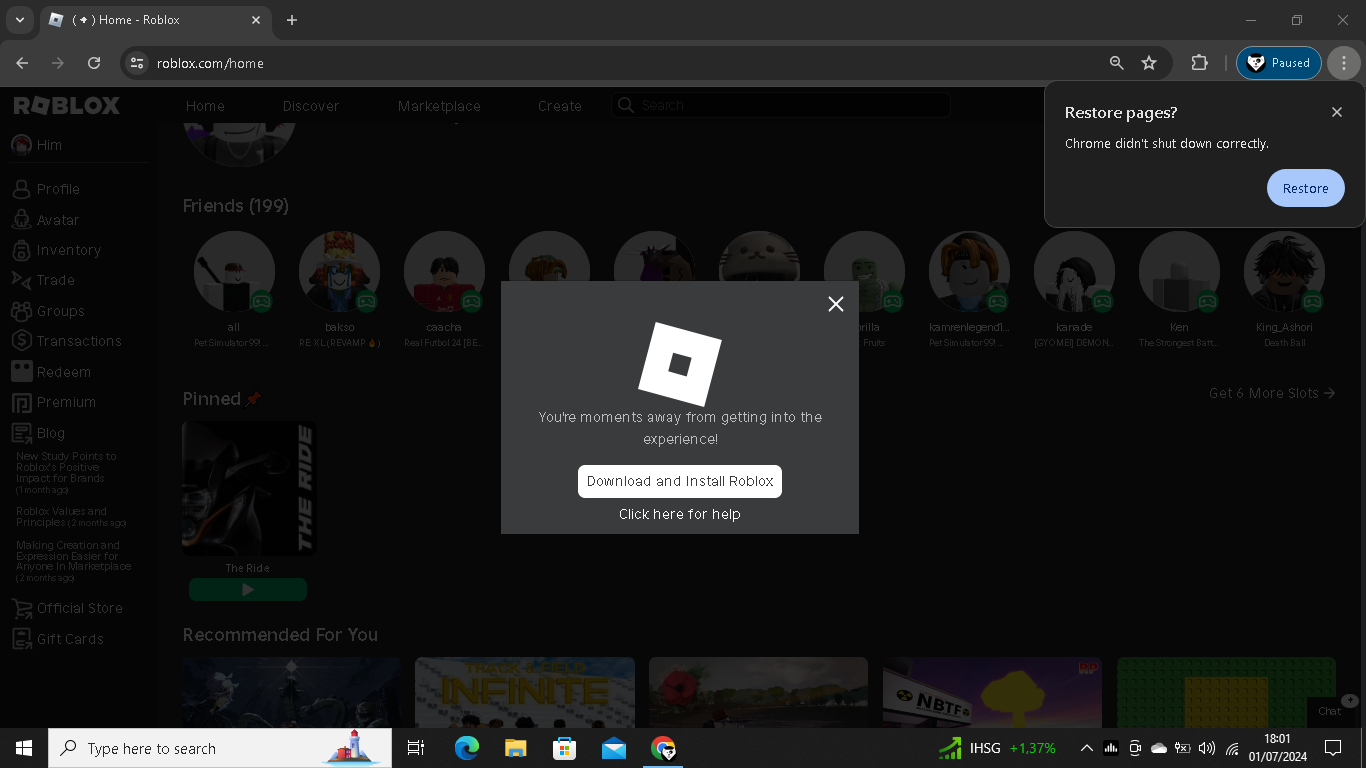The height and width of the screenshot is (768, 1366).
Task: Open the Friends (199) heading link
Action: coord(236,206)
